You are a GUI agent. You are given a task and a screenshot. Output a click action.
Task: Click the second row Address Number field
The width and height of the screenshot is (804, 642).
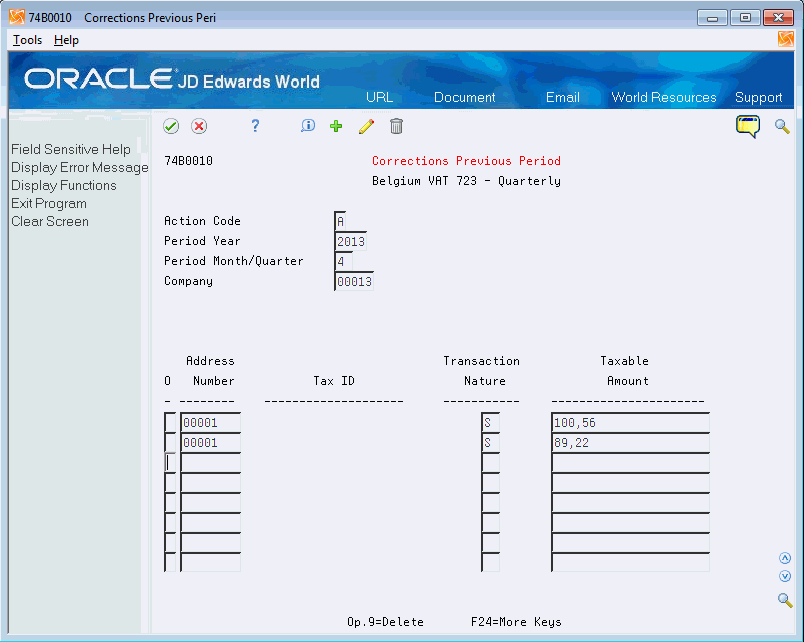click(x=211, y=443)
